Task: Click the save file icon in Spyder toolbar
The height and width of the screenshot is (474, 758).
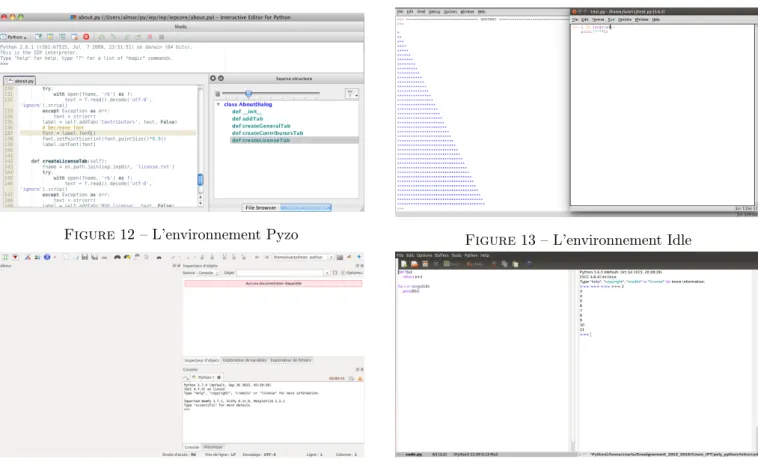Action: click(85, 257)
